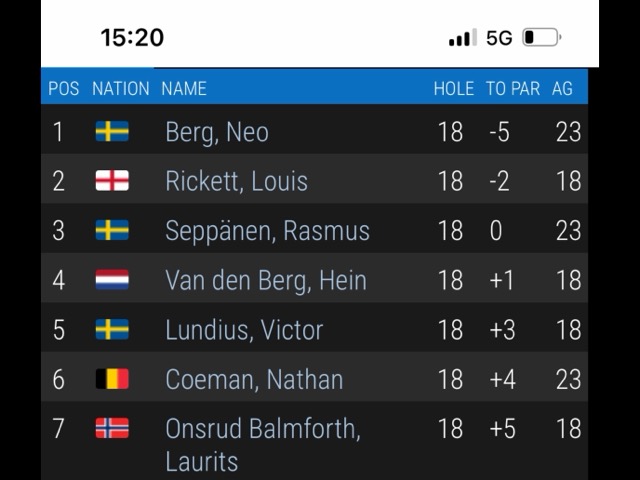Open player Seppänen, Rasmus

click(x=267, y=230)
